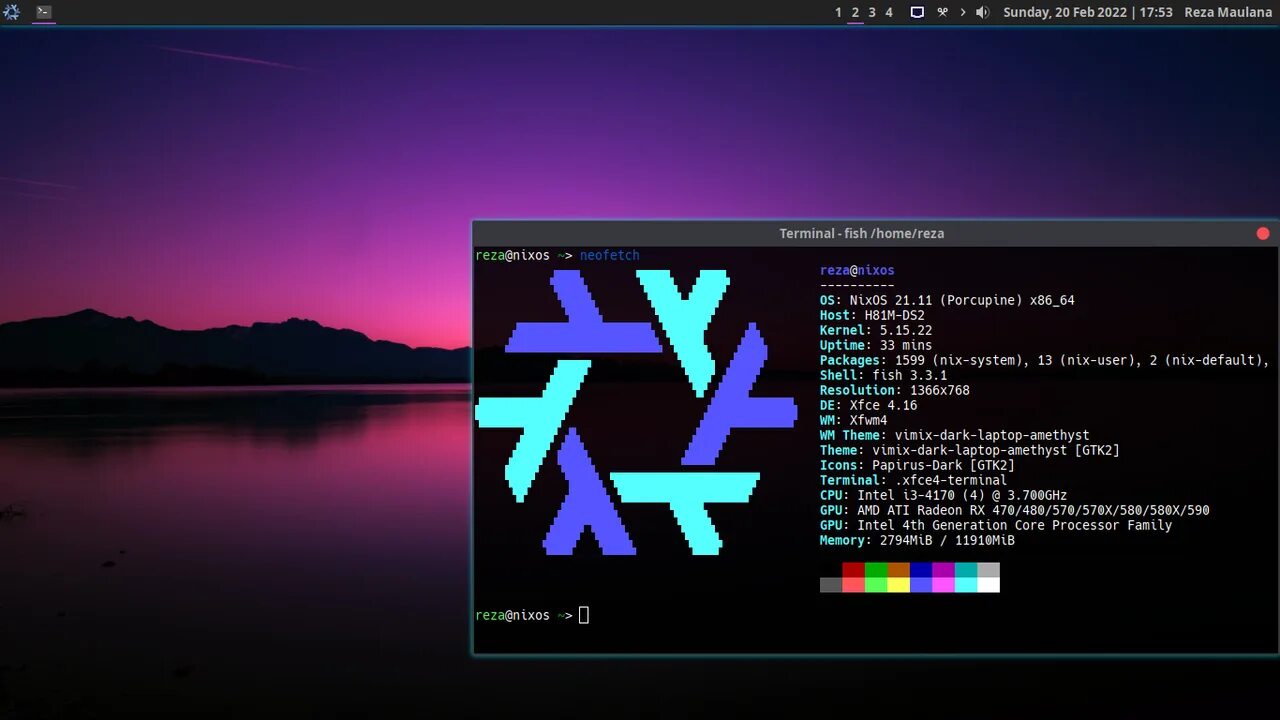Viewport: 1280px width, 720px height.
Task: Click the 'Uptime: 33 mins' line
Action: pyautogui.click(x=876, y=345)
